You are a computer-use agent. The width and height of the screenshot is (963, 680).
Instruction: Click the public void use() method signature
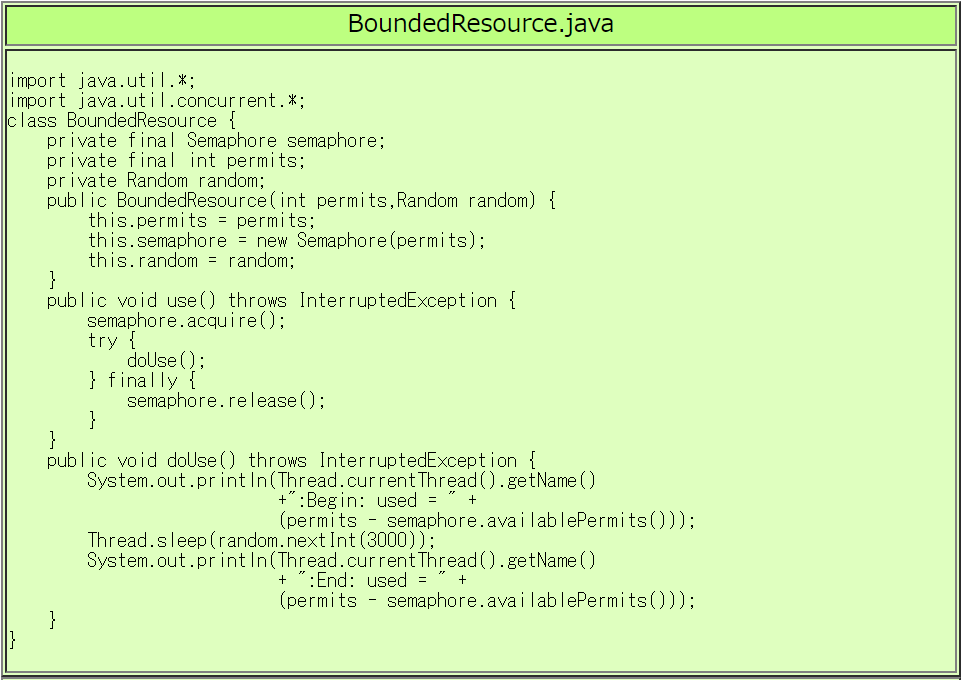(x=281, y=301)
